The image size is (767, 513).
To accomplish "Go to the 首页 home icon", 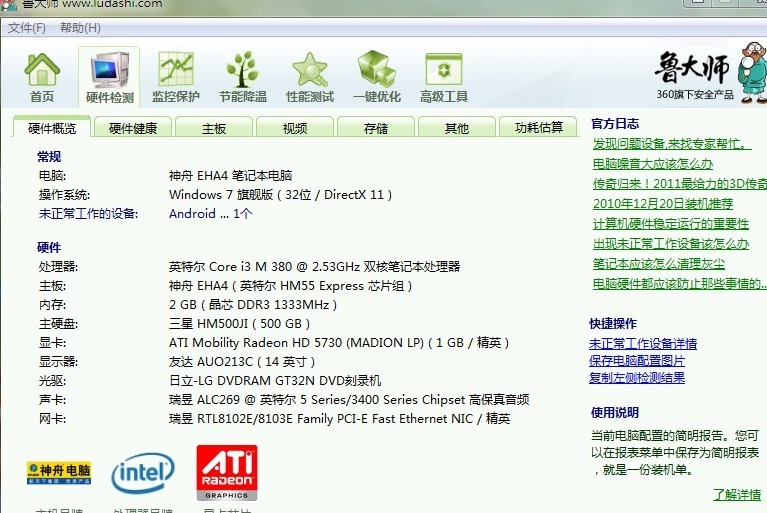I will pos(42,78).
